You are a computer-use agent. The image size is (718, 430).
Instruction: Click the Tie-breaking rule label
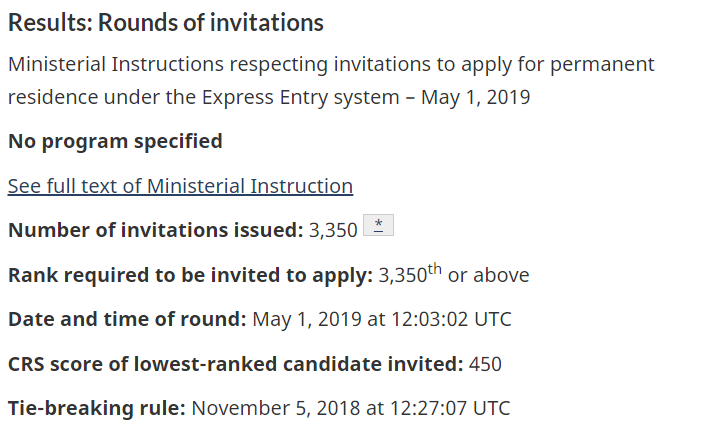tap(97, 408)
